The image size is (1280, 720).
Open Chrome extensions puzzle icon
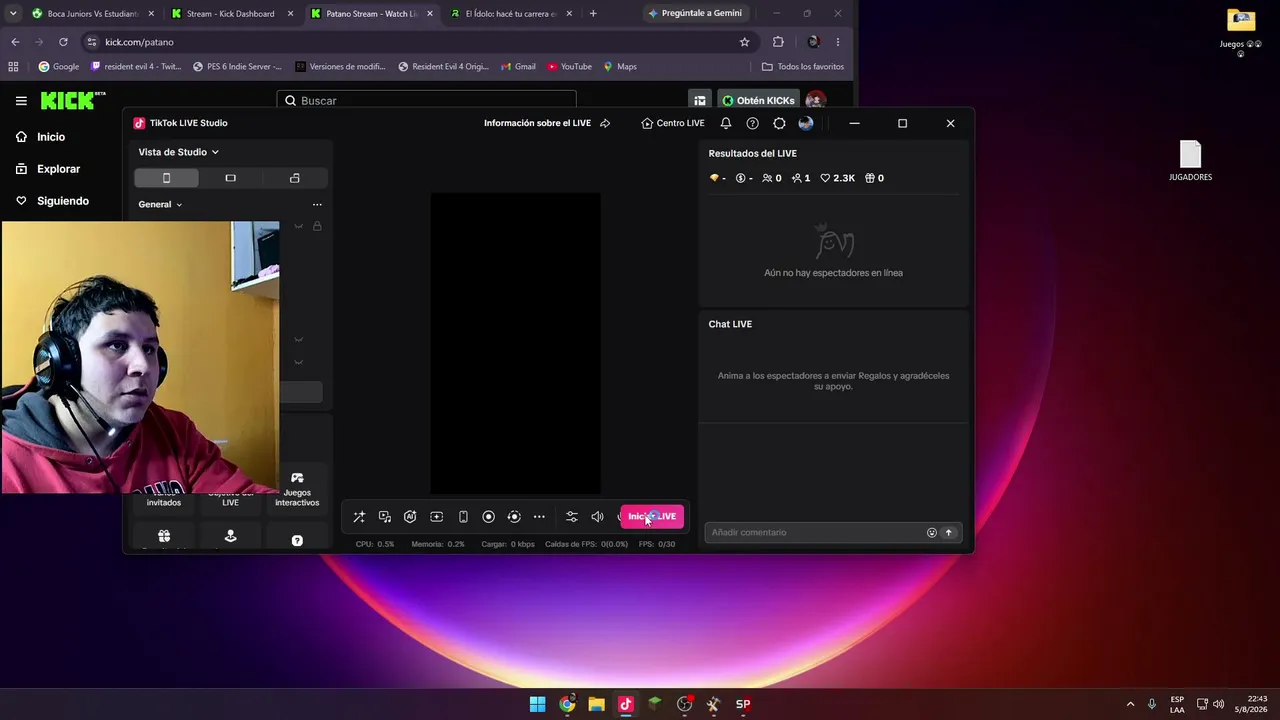pyautogui.click(x=778, y=42)
